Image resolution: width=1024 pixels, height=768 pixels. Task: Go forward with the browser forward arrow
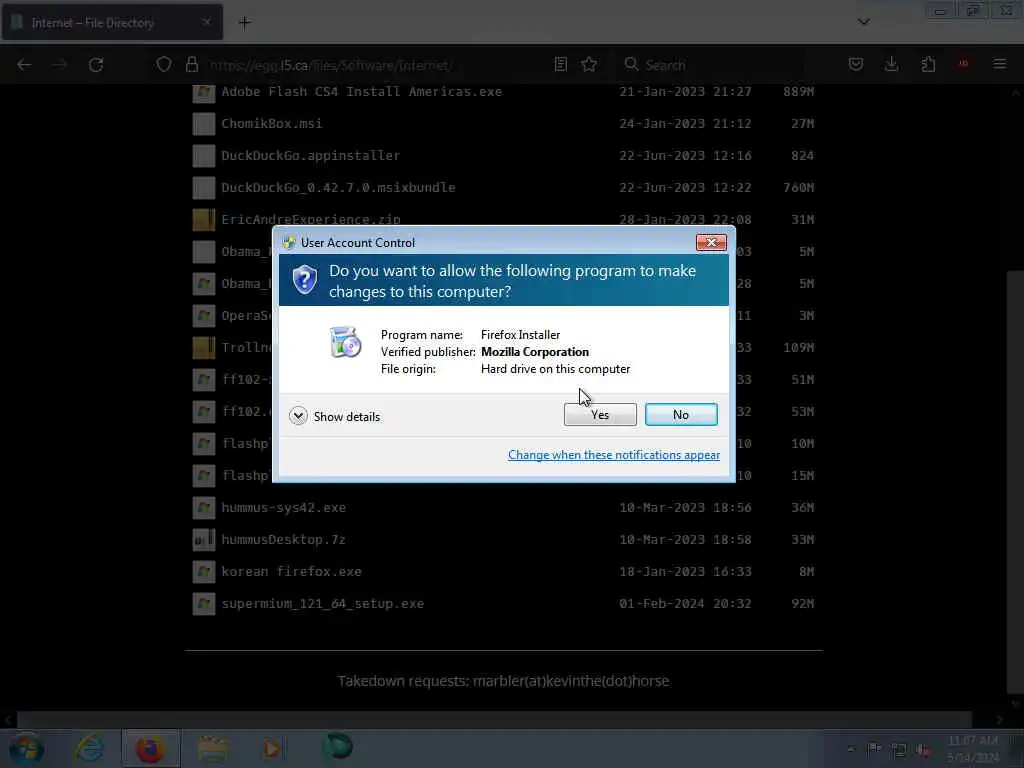[60, 64]
